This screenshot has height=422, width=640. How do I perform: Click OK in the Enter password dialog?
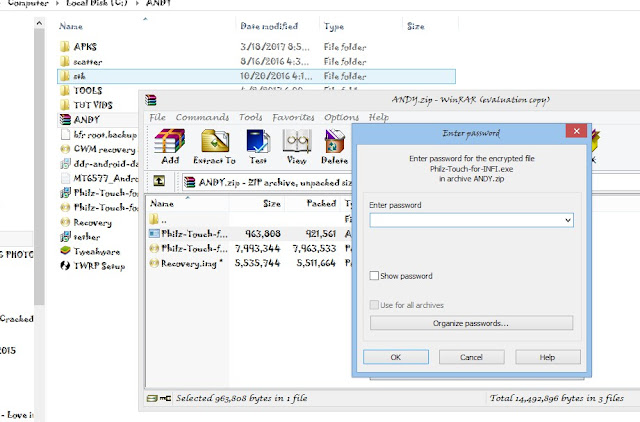(x=396, y=357)
